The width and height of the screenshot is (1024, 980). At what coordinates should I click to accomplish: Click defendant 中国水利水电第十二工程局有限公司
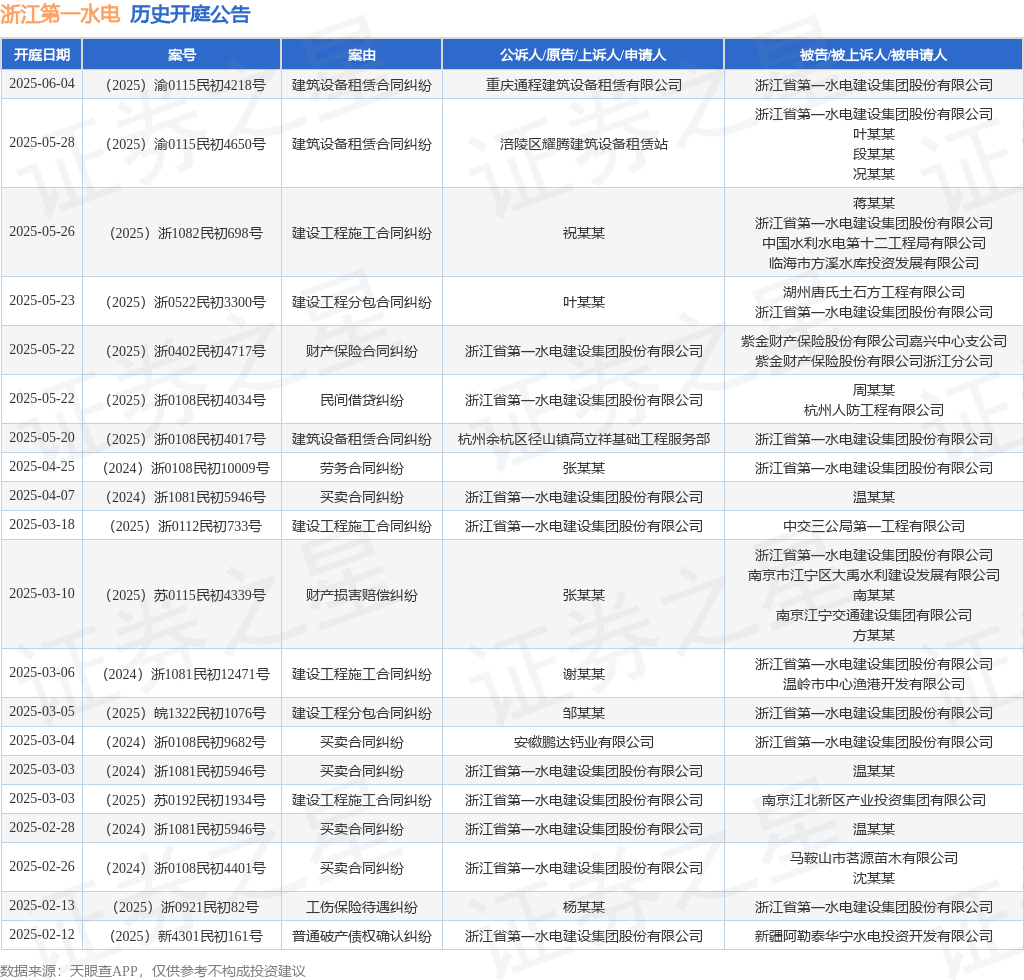[x=874, y=243]
